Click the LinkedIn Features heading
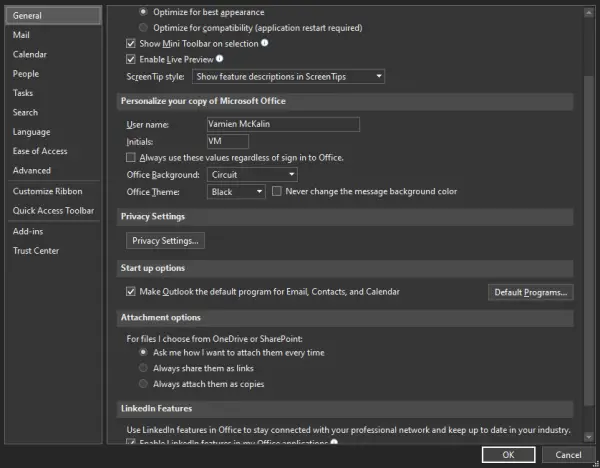 [157, 408]
